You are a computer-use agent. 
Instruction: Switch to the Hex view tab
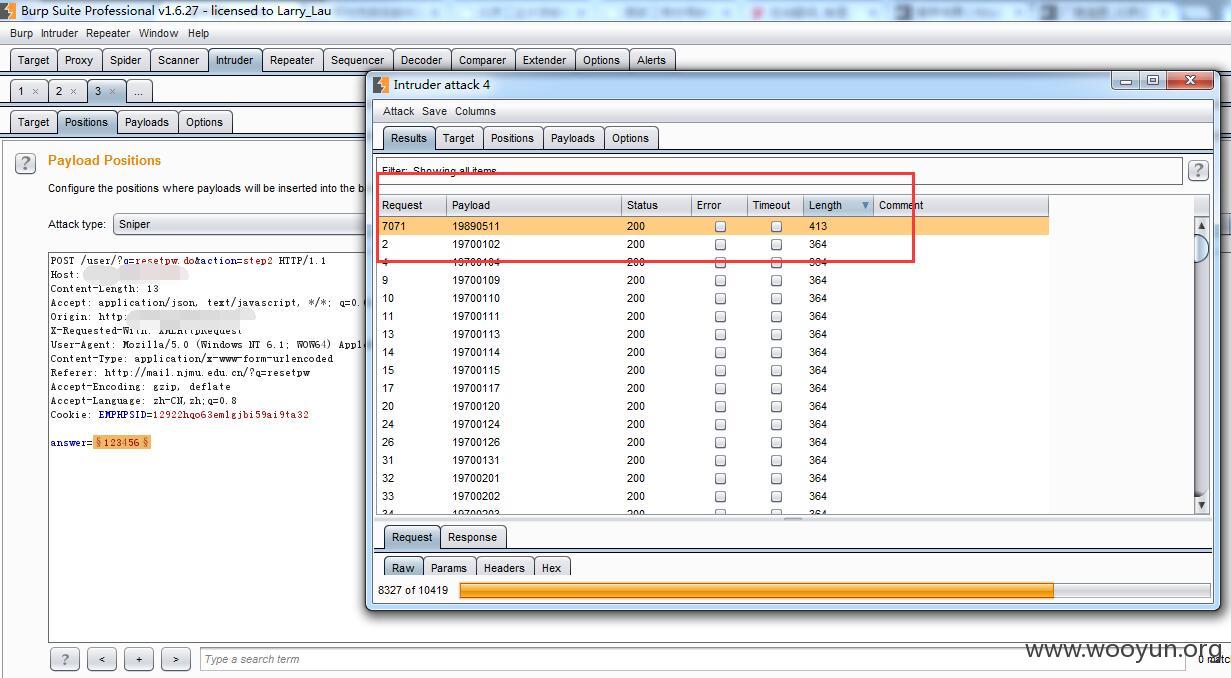551,568
